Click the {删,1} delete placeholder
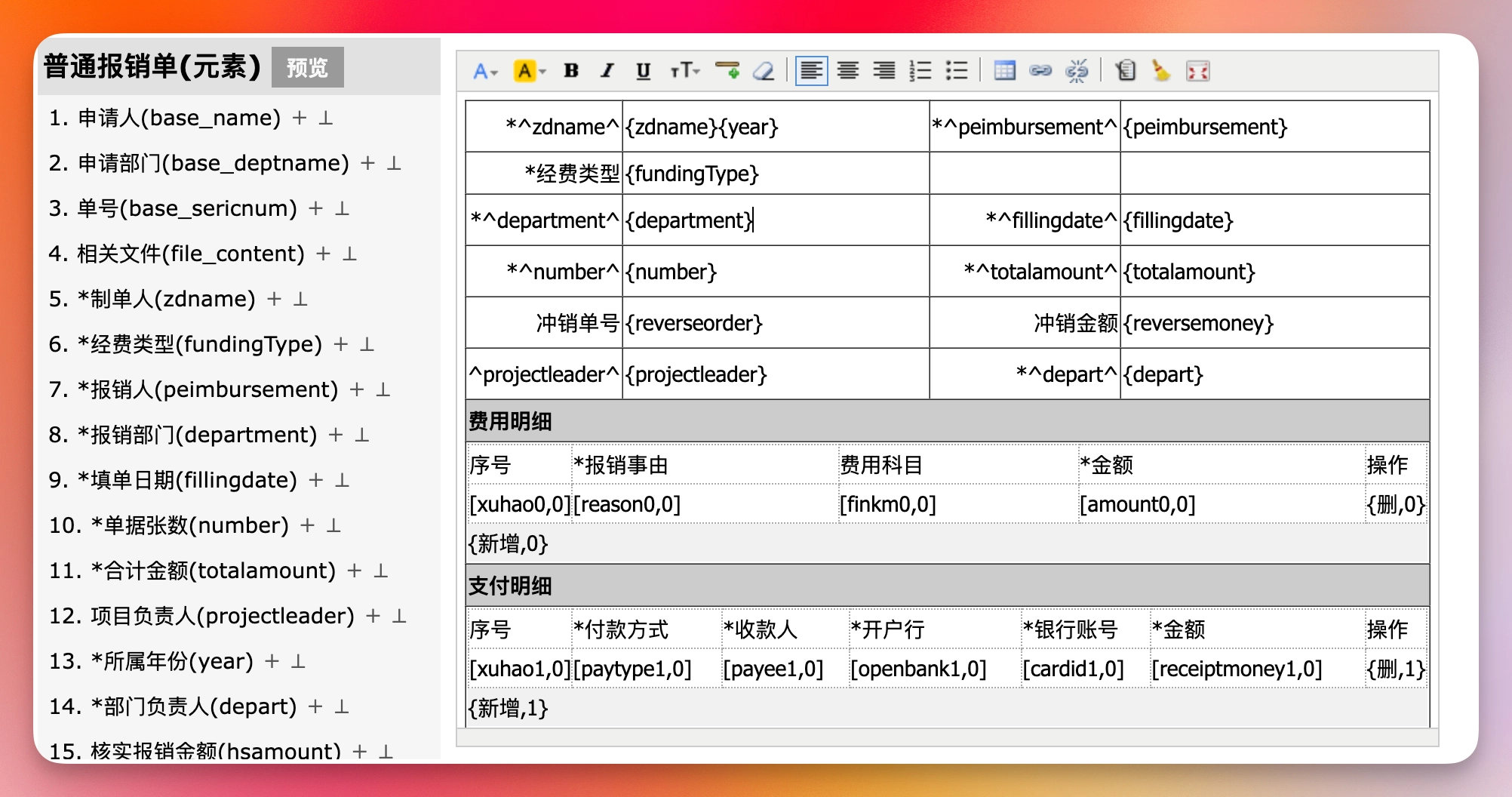This screenshot has height=797, width=1512. click(1396, 669)
